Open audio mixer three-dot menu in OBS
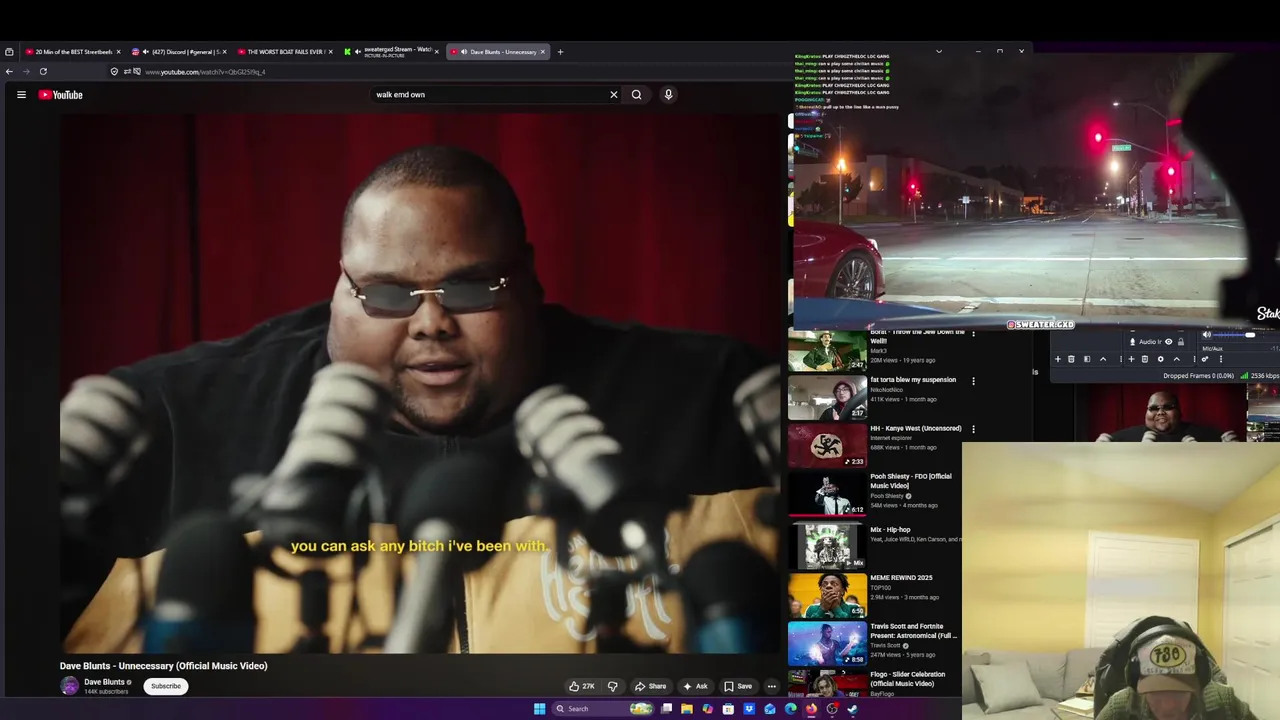The width and height of the screenshot is (1280, 720). (x=1221, y=359)
